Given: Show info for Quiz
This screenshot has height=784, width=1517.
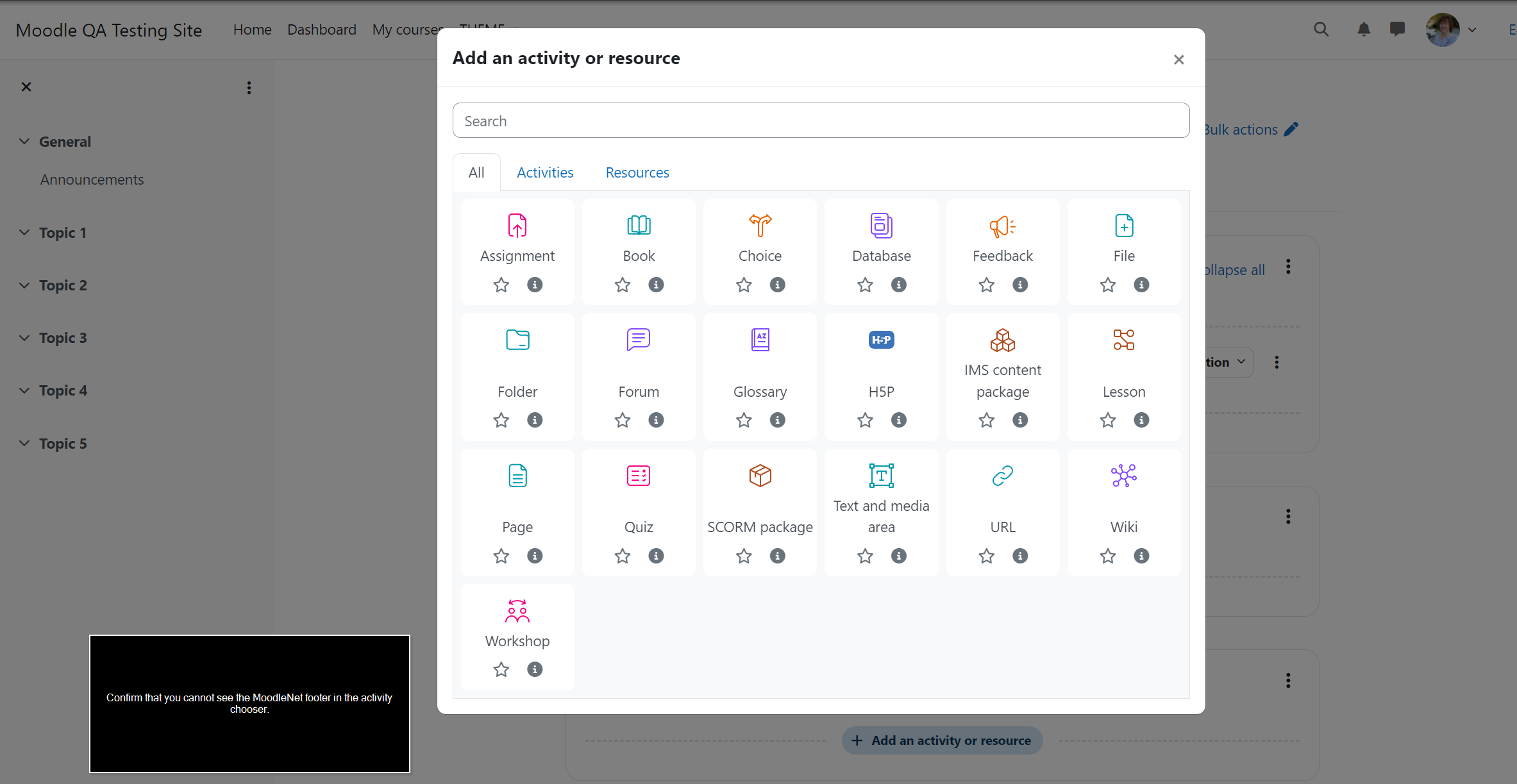Looking at the screenshot, I should coord(656,556).
